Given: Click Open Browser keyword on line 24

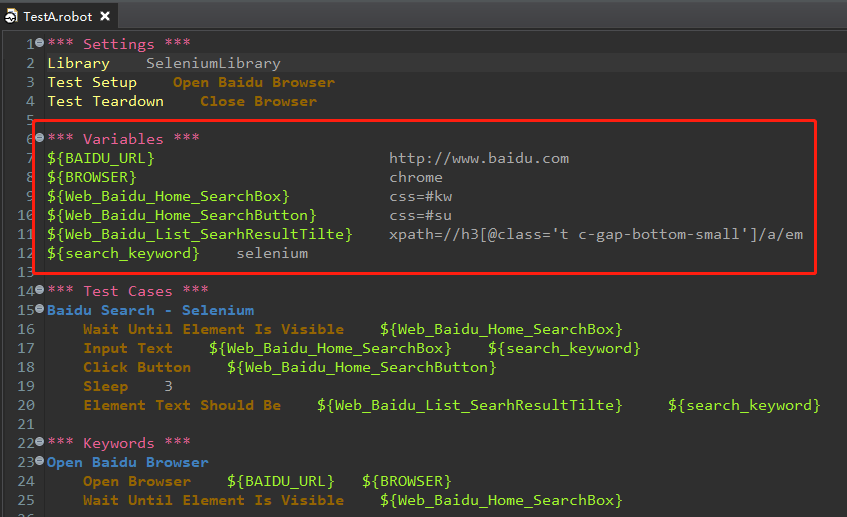Looking at the screenshot, I should (x=137, y=481).
